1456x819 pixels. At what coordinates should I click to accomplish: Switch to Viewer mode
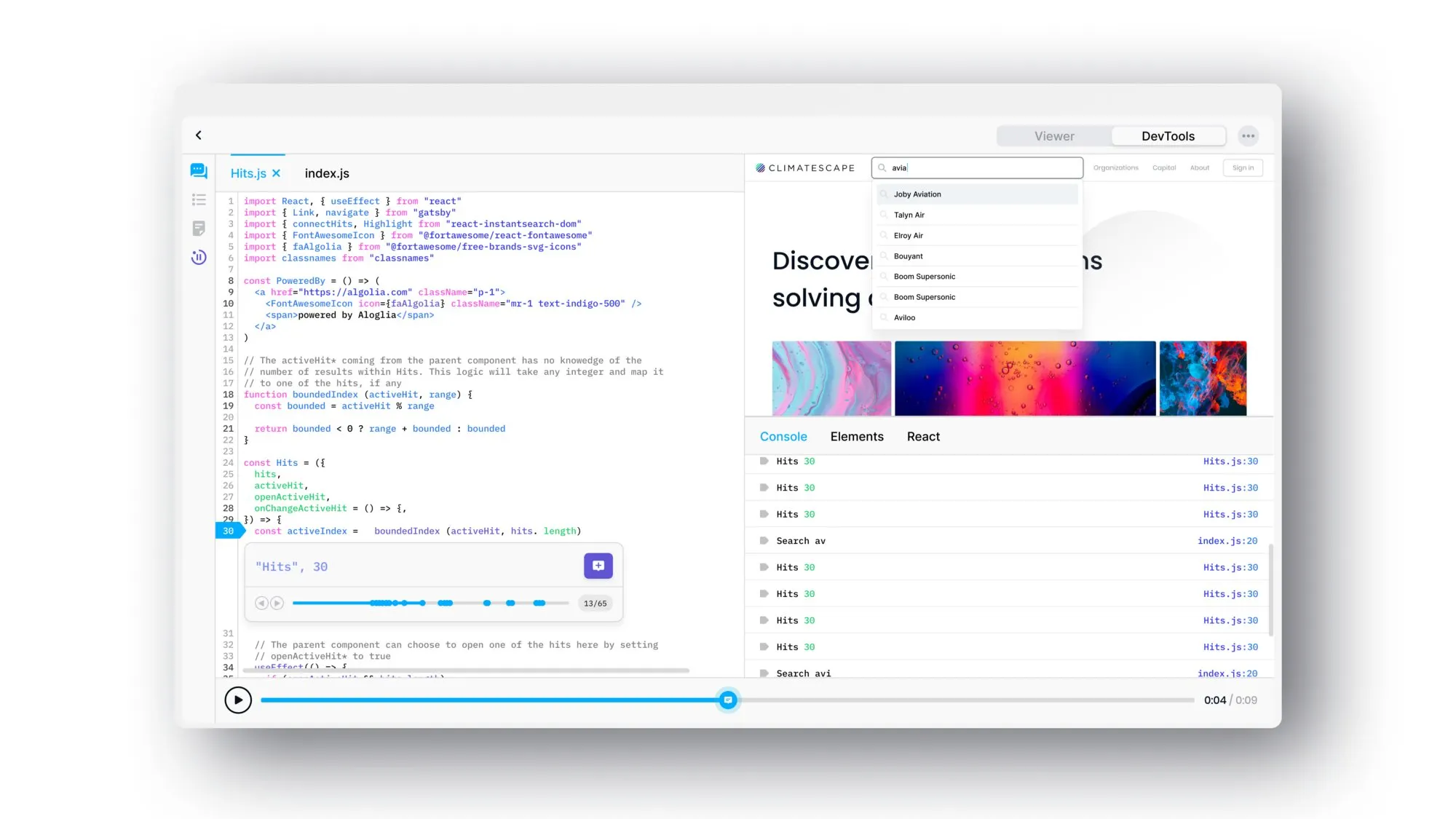click(x=1053, y=136)
